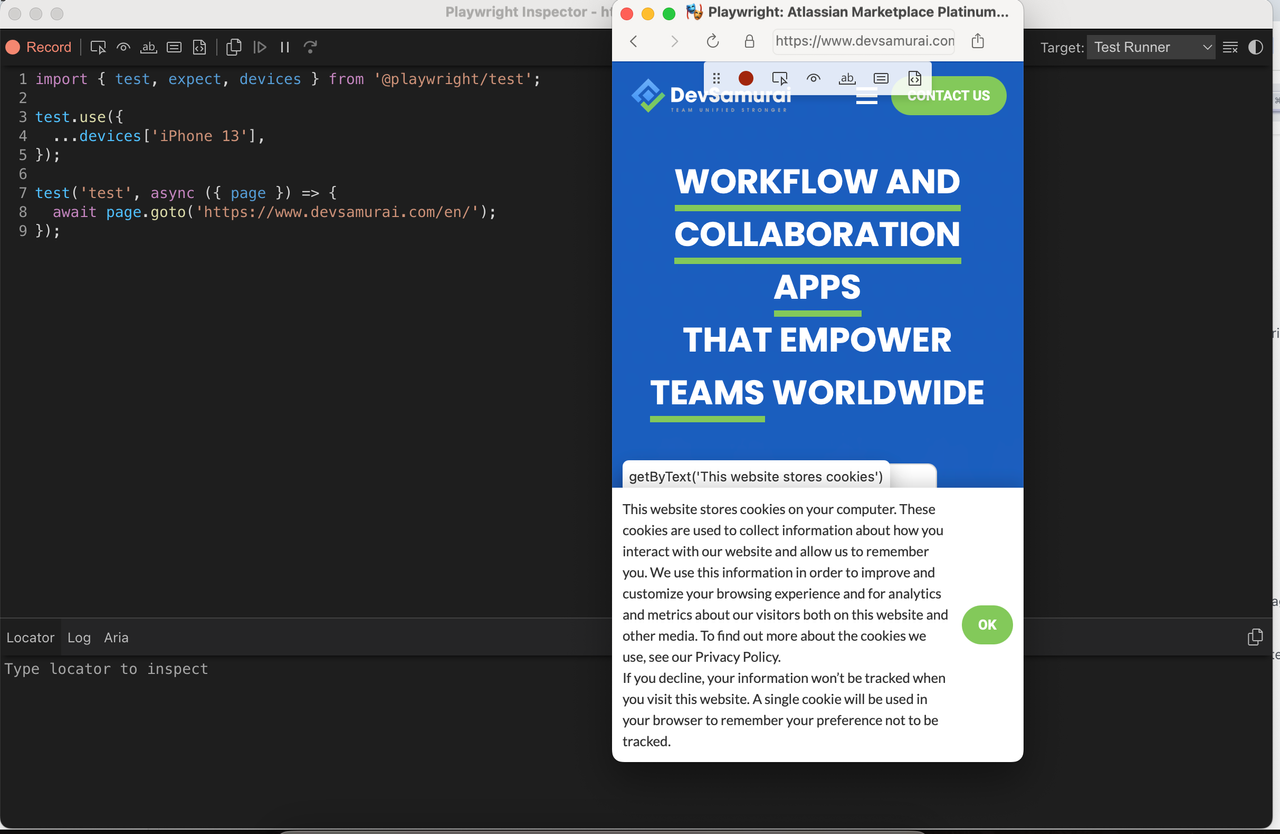
Task: Click the devsamurai URL address field
Action: point(864,41)
